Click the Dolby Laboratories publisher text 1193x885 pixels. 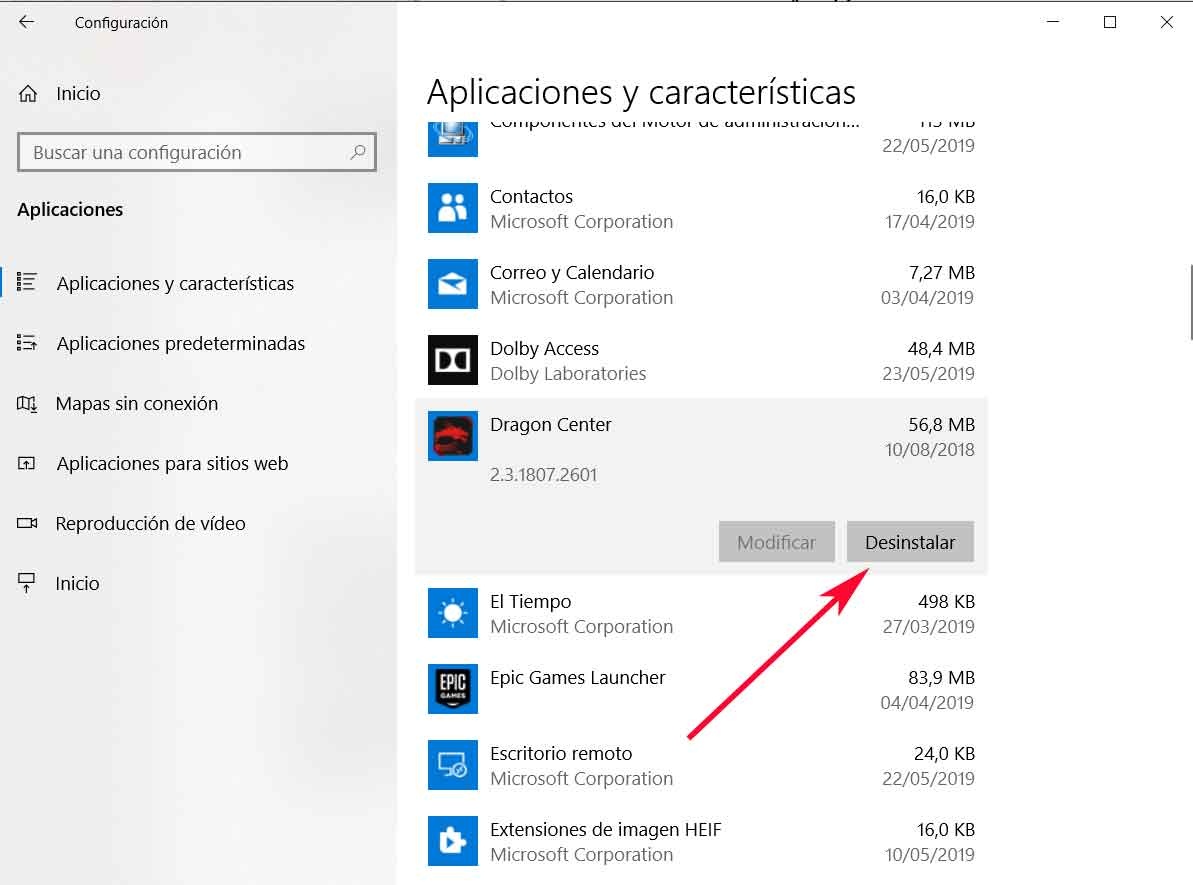pyautogui.click(x=568, y=374)
